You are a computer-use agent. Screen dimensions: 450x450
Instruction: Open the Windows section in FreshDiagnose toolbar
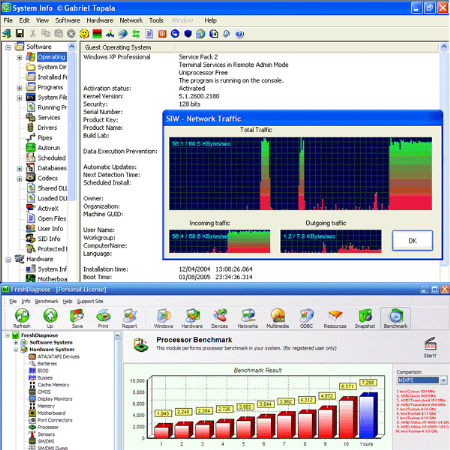(164, 318)
